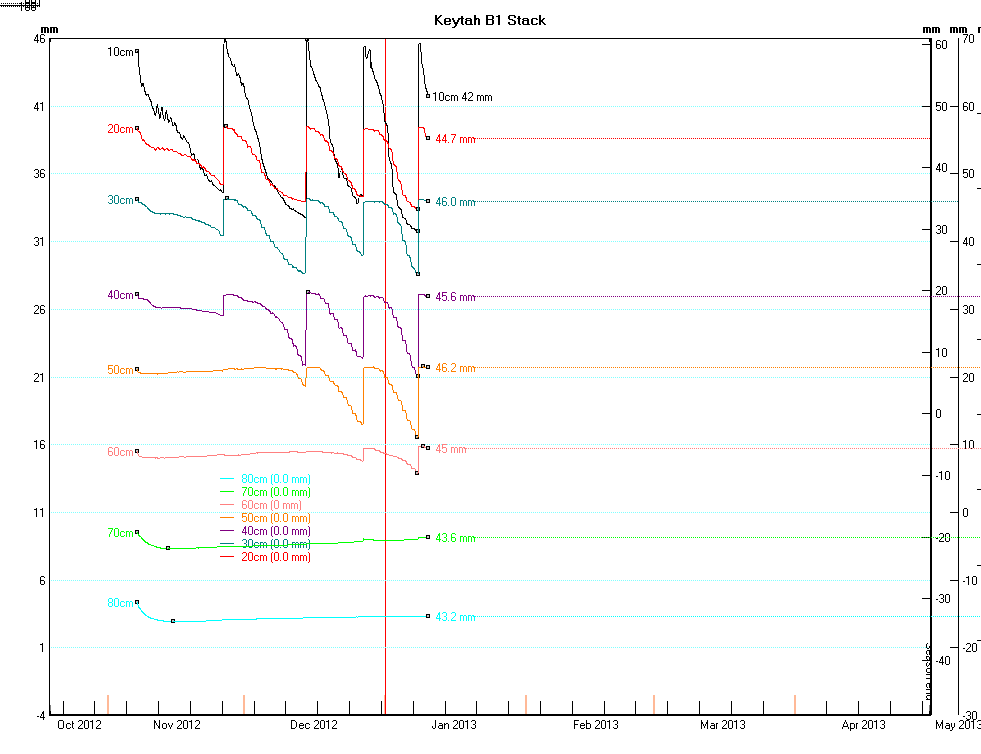The height and width of the screenshot is (754, 981).
Task: Select the 10cm series label at left
Action: [120, 51]
